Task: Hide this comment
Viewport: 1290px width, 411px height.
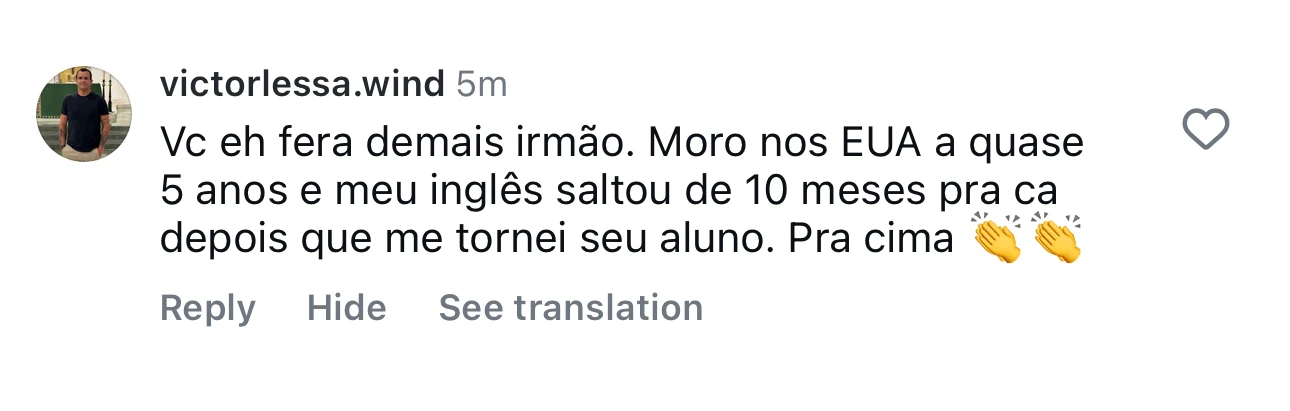Action: point(346,308)
